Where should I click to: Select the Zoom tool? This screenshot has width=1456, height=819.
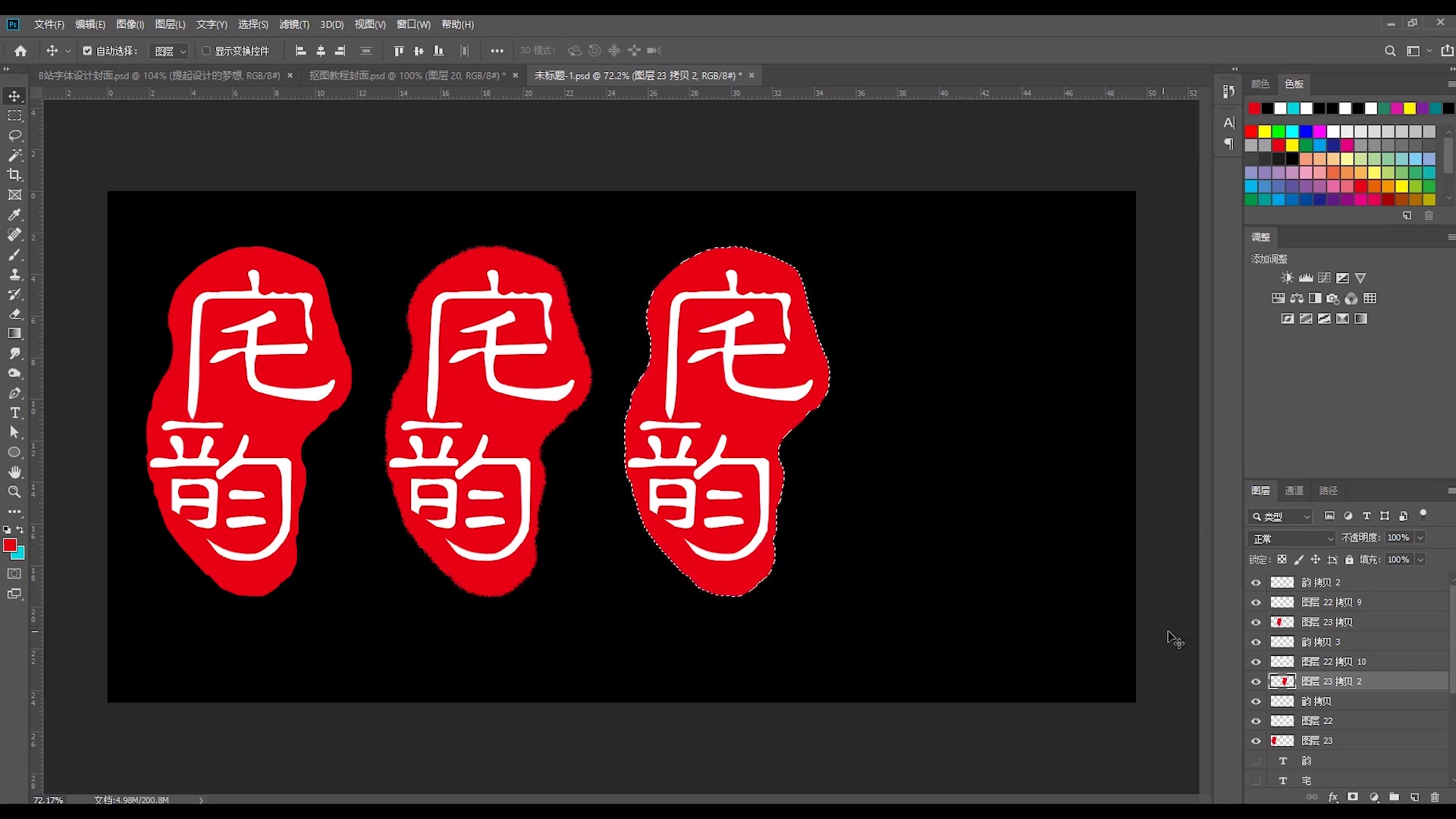point(14,492)
